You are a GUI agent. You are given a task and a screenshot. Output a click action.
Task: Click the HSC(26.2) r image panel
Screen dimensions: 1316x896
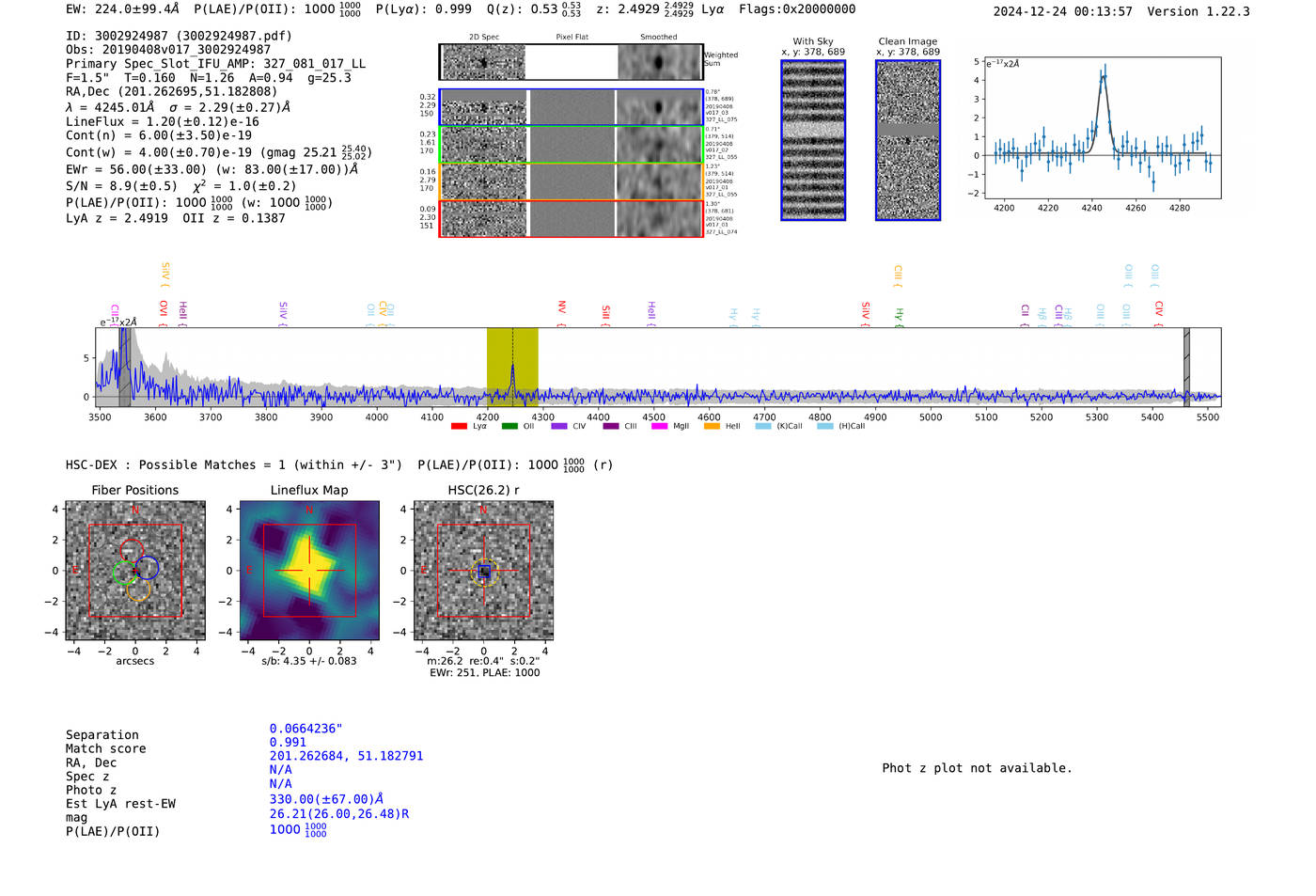[x=483, y=571]
